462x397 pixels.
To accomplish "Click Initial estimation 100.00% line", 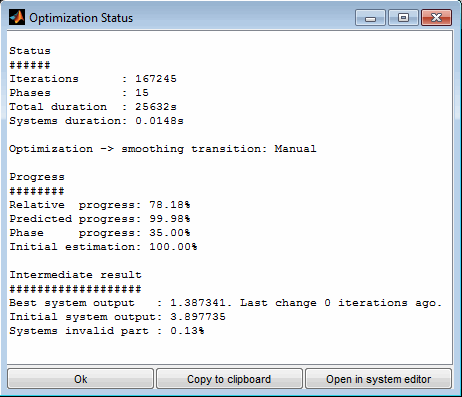I will tap(103, 247).
